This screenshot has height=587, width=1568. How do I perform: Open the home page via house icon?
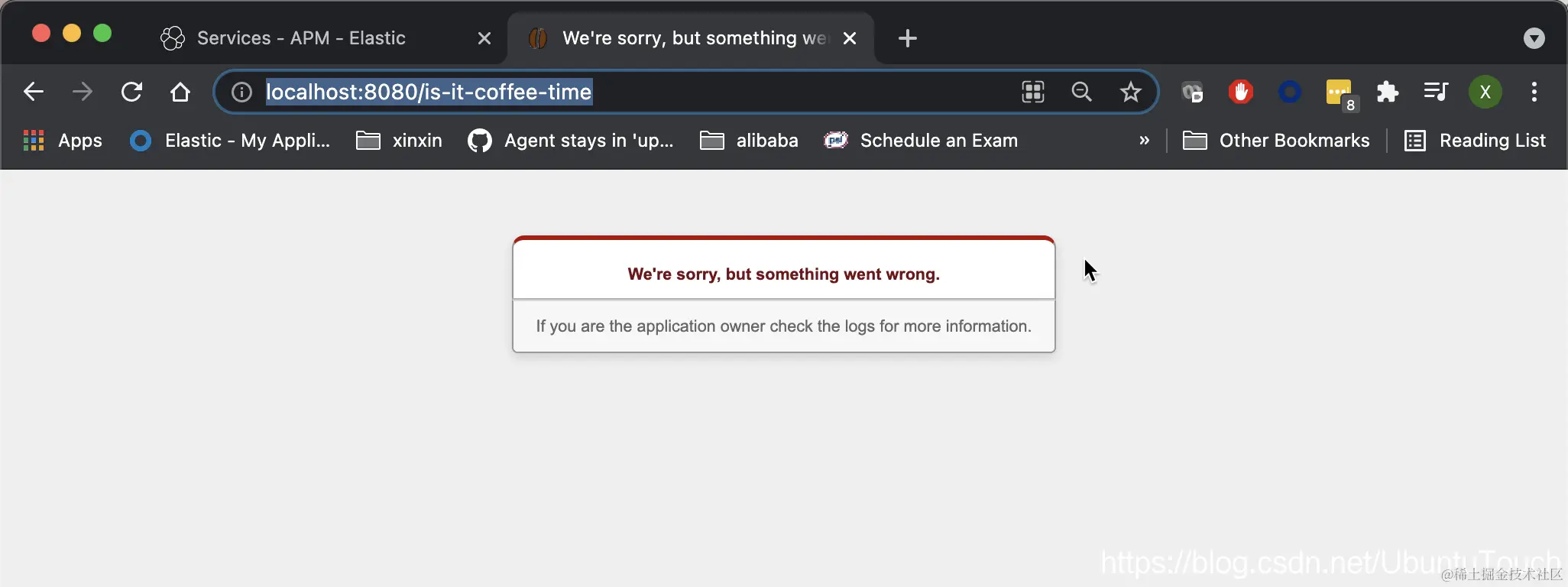click(180, 92)
